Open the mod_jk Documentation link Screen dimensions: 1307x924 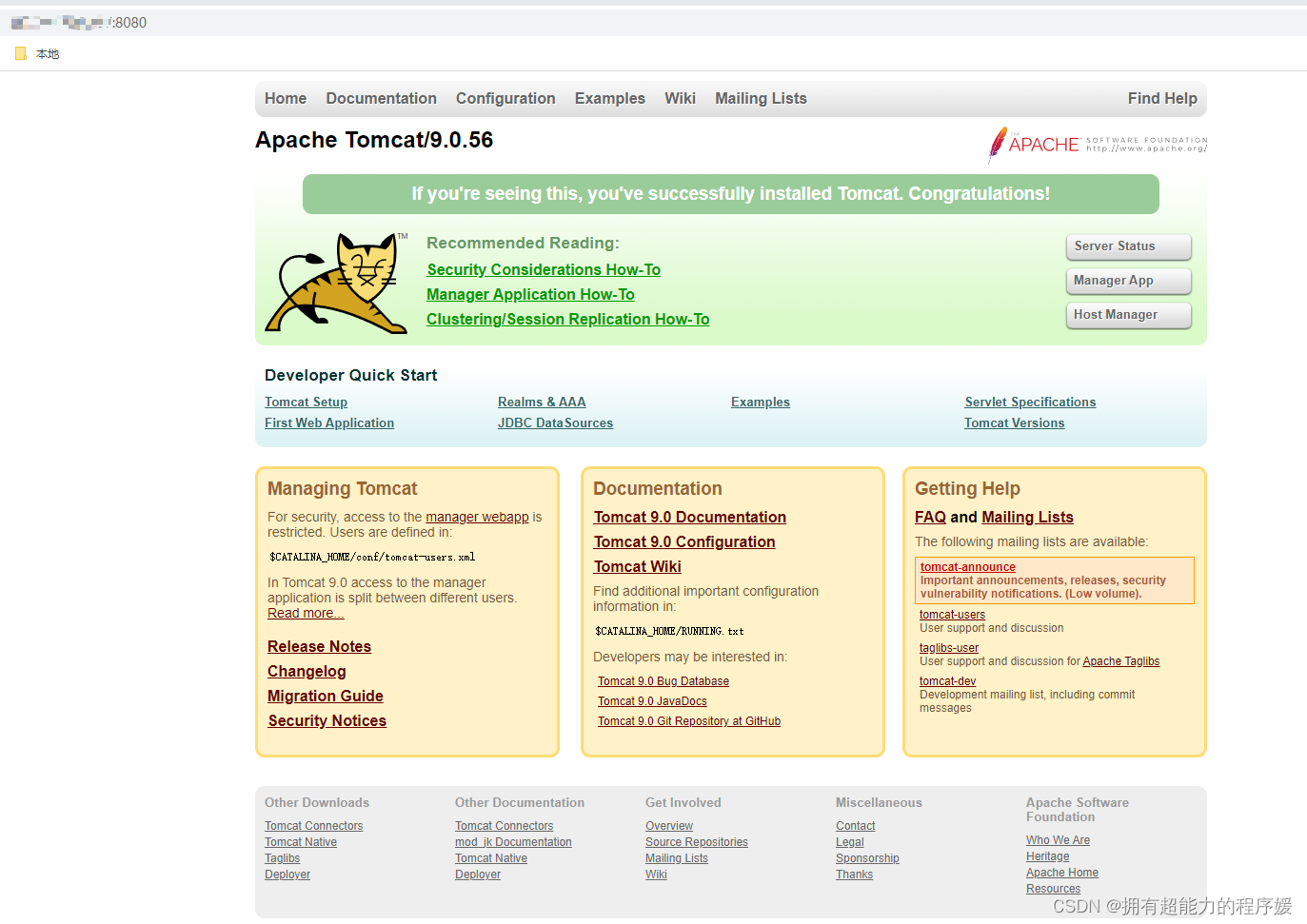[x=513, y=842]
